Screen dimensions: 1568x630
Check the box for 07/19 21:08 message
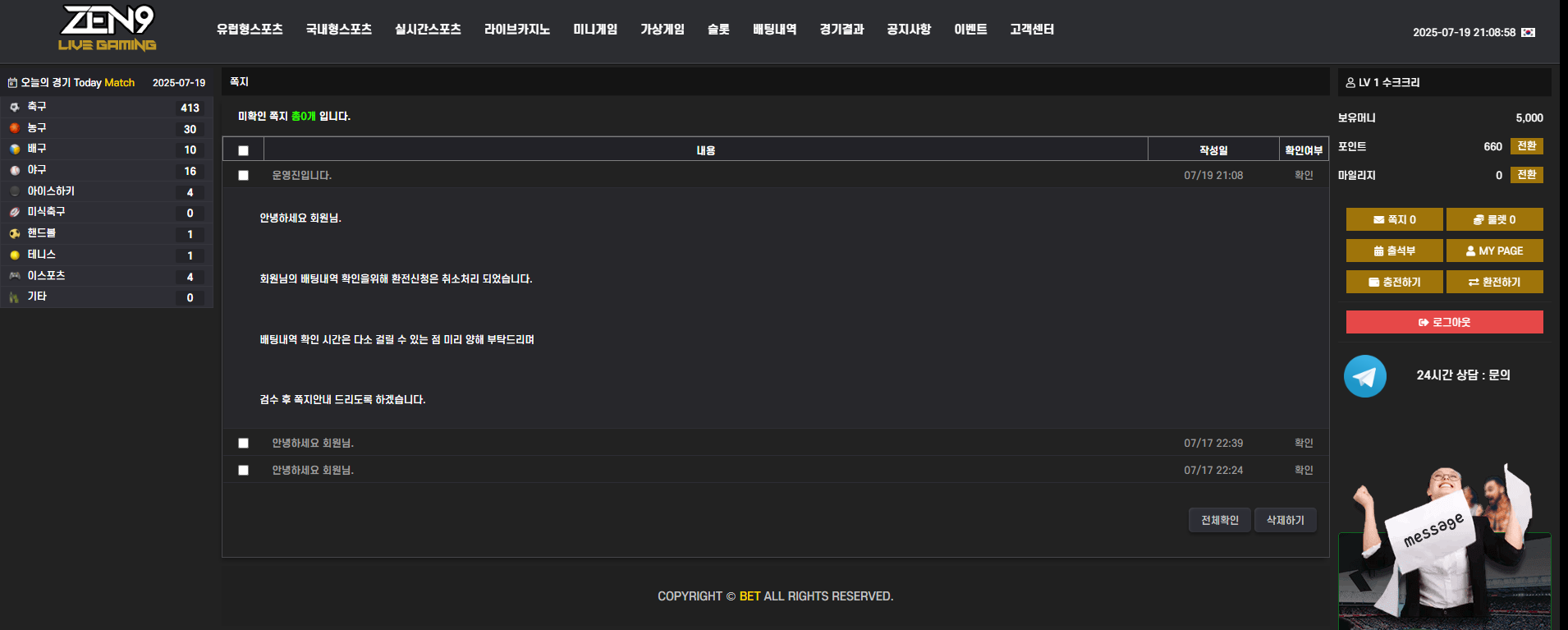point(243,175)
